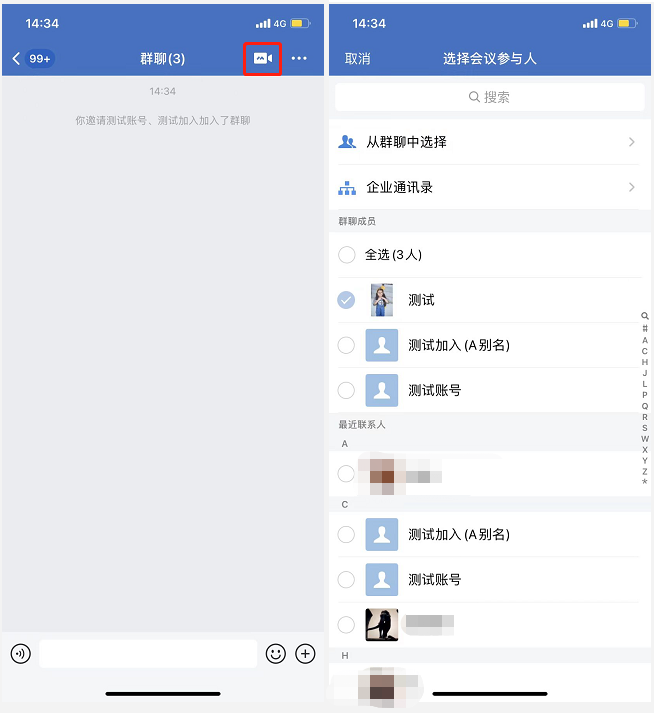
Task: Tap the 搜索 search field
Action: 490,97
